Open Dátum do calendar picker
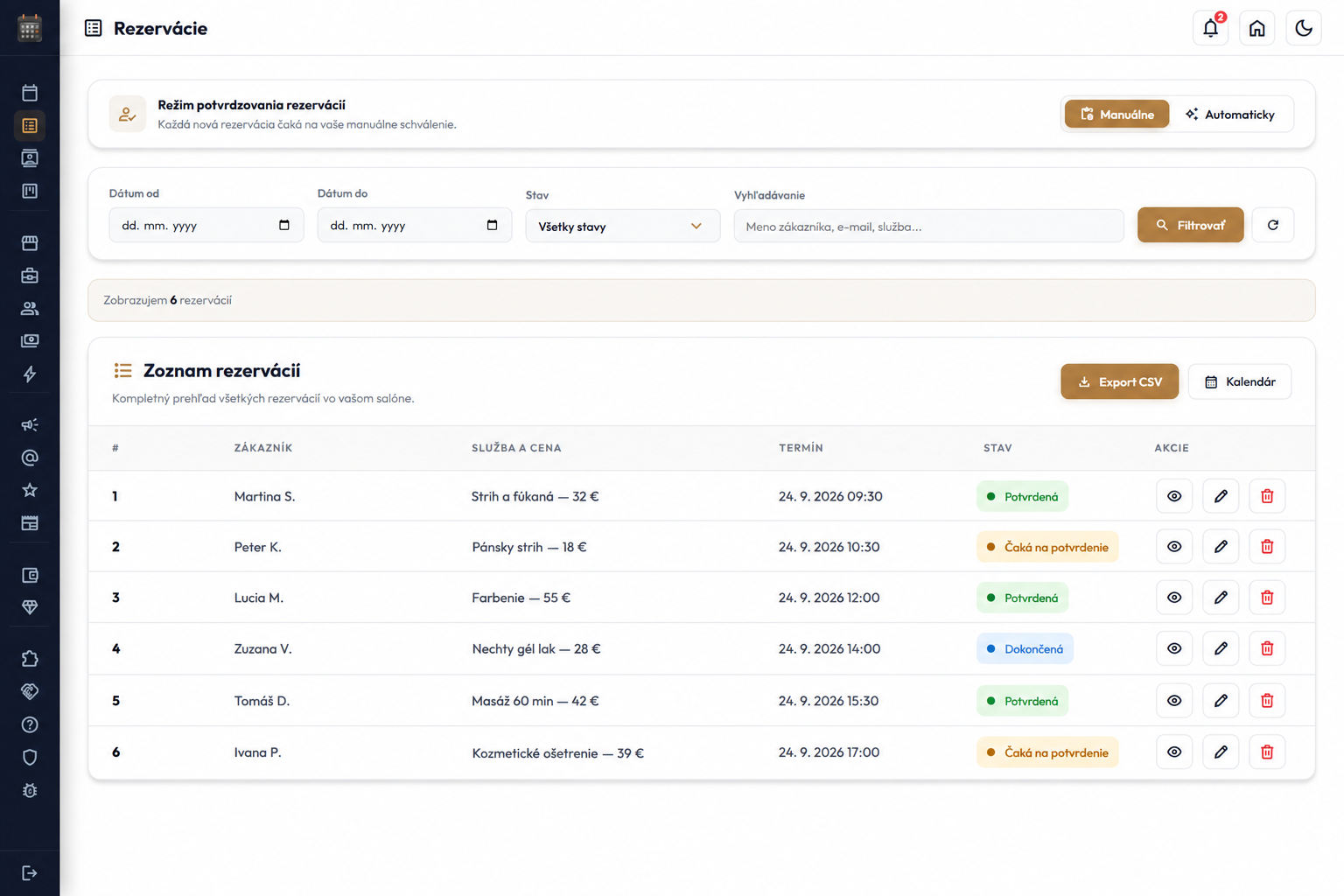The image size is (1344, 896). 493,225
